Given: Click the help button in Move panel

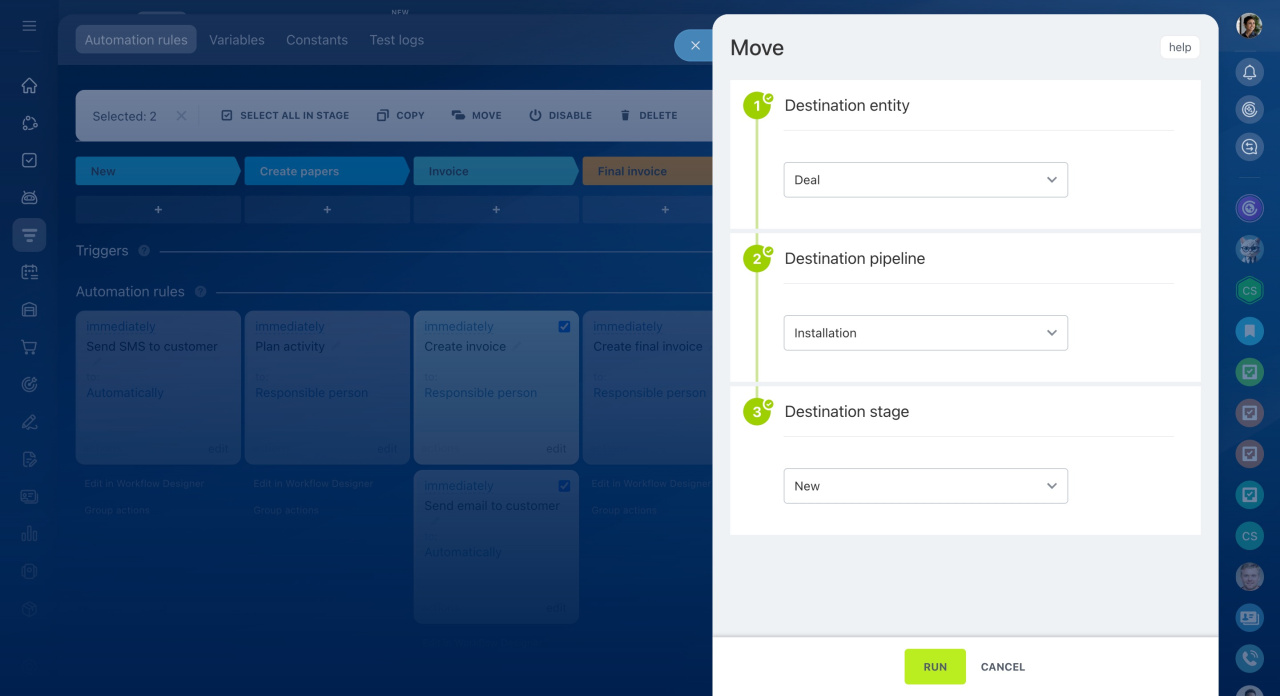Looking at the screenshot, I should (1180, 47).
